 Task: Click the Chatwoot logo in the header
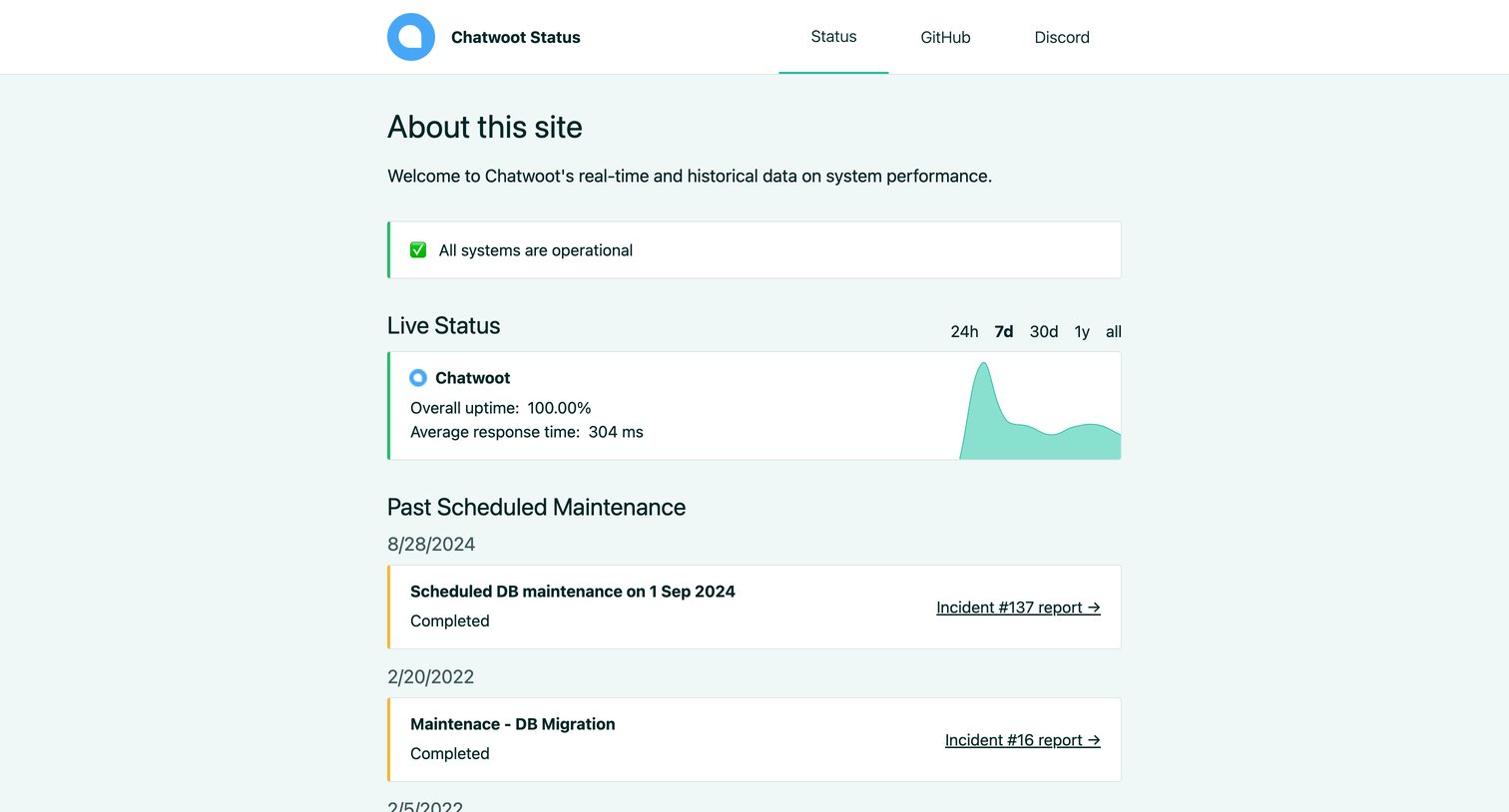[x=411, y=37]
